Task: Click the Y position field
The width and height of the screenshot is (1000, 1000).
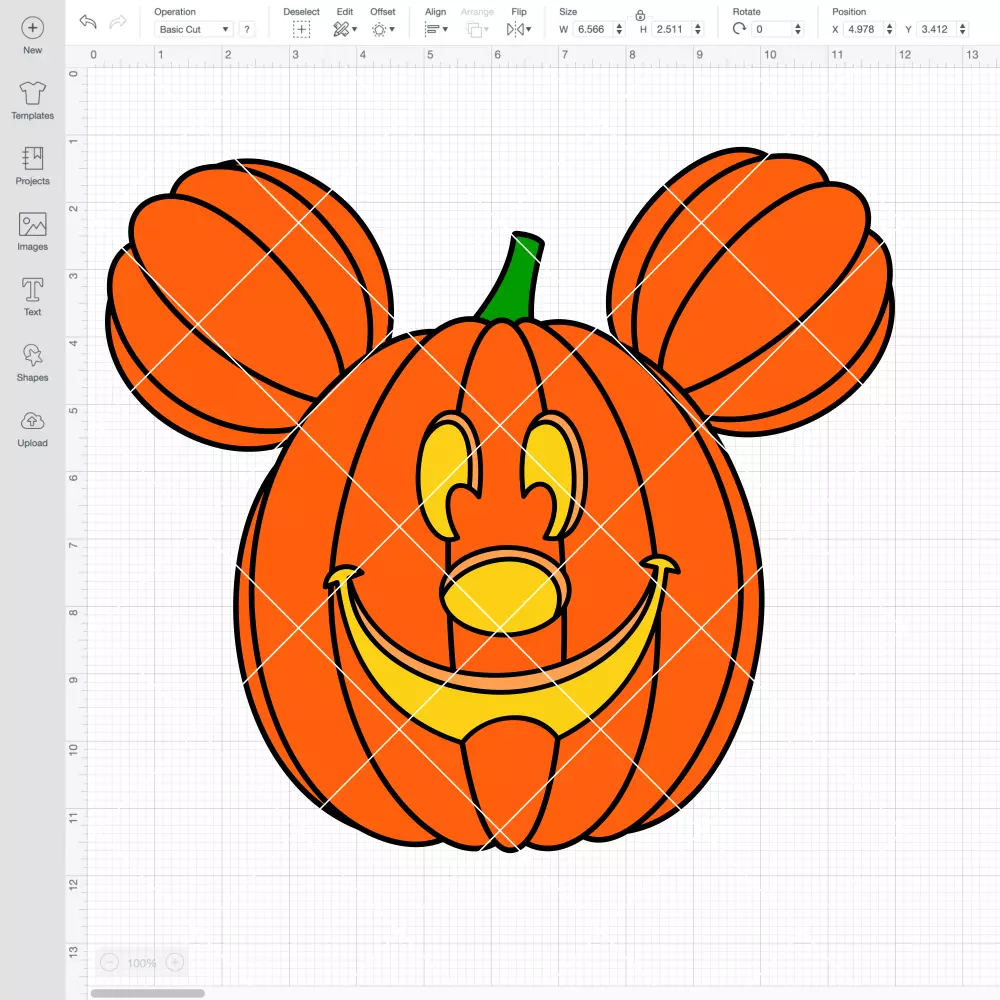Action: pos(937,29)
